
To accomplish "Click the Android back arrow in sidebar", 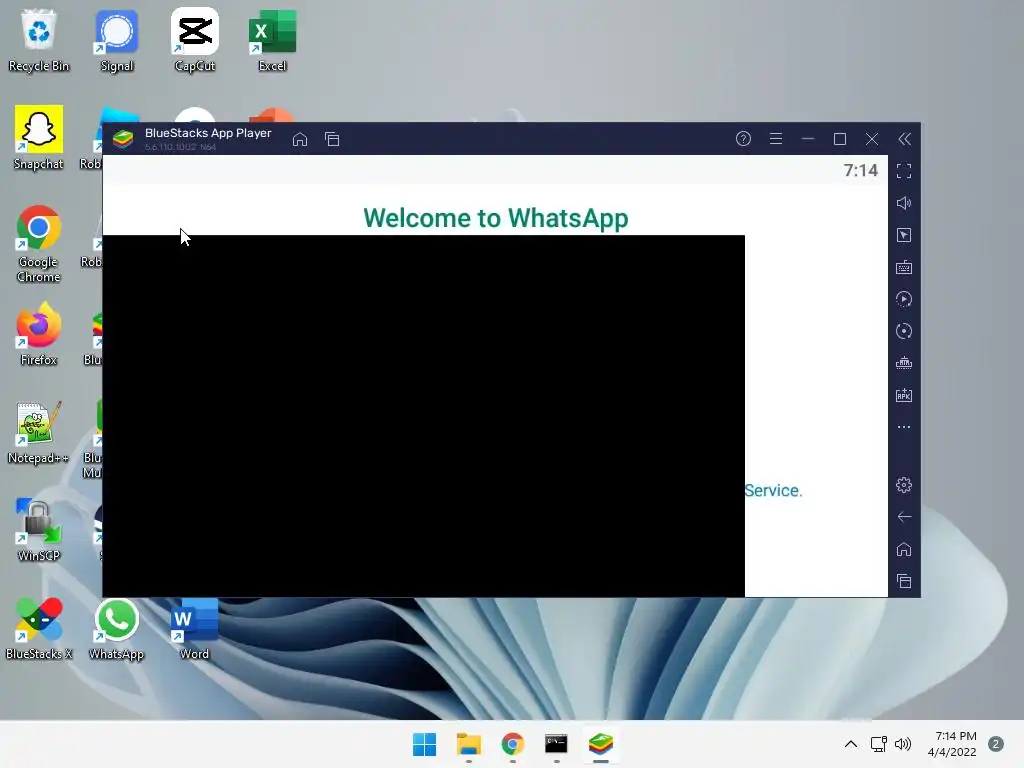I will (904, 517).
